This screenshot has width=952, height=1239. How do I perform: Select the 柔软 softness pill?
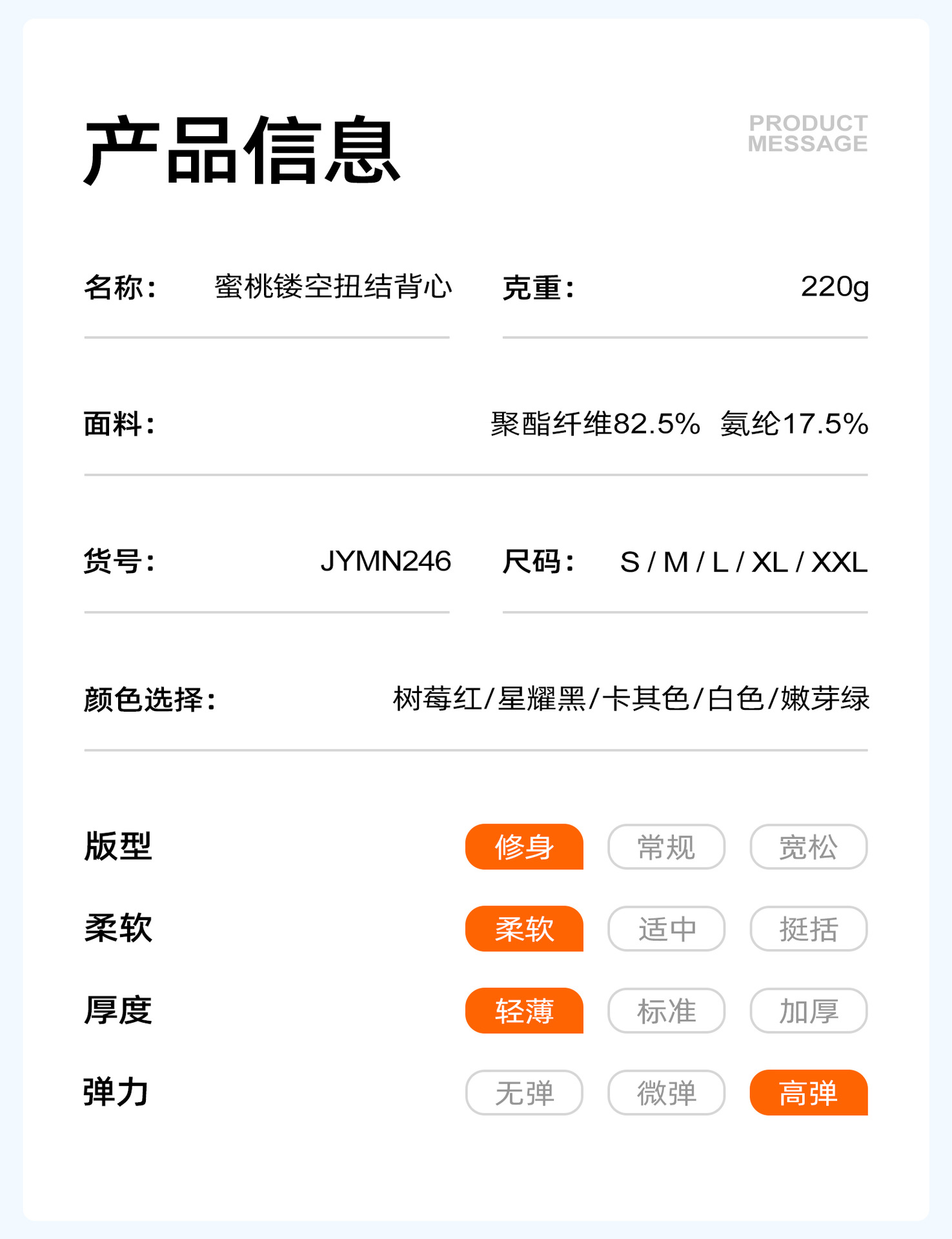(524, 929)
